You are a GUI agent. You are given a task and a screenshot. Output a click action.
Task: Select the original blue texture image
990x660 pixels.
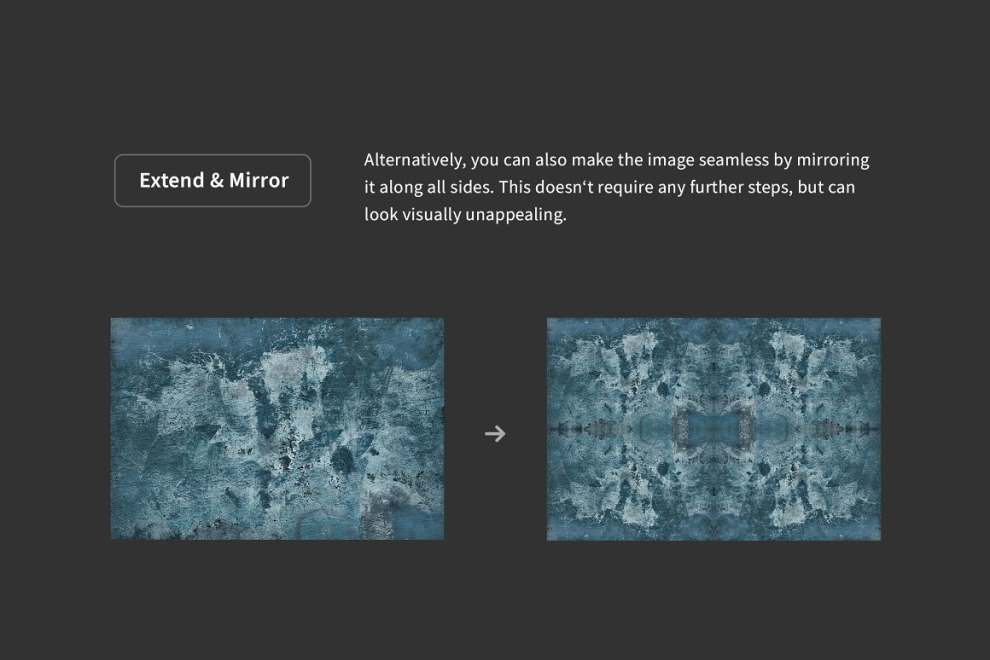click(x=277, y=429)
